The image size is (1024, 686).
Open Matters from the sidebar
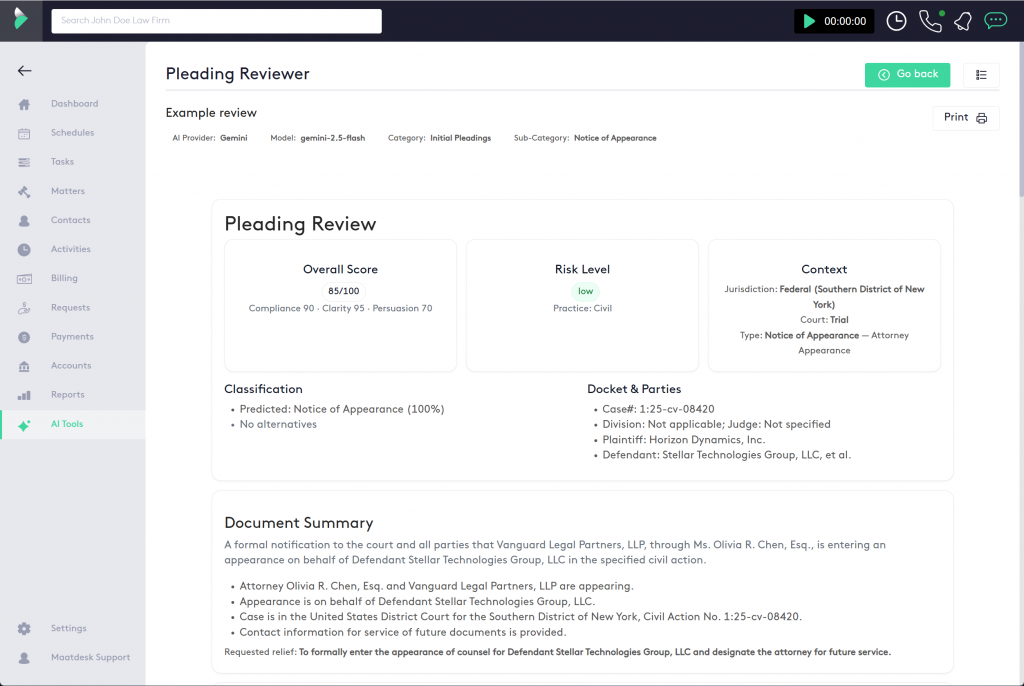pyautogui.click(x=68, y=191)
